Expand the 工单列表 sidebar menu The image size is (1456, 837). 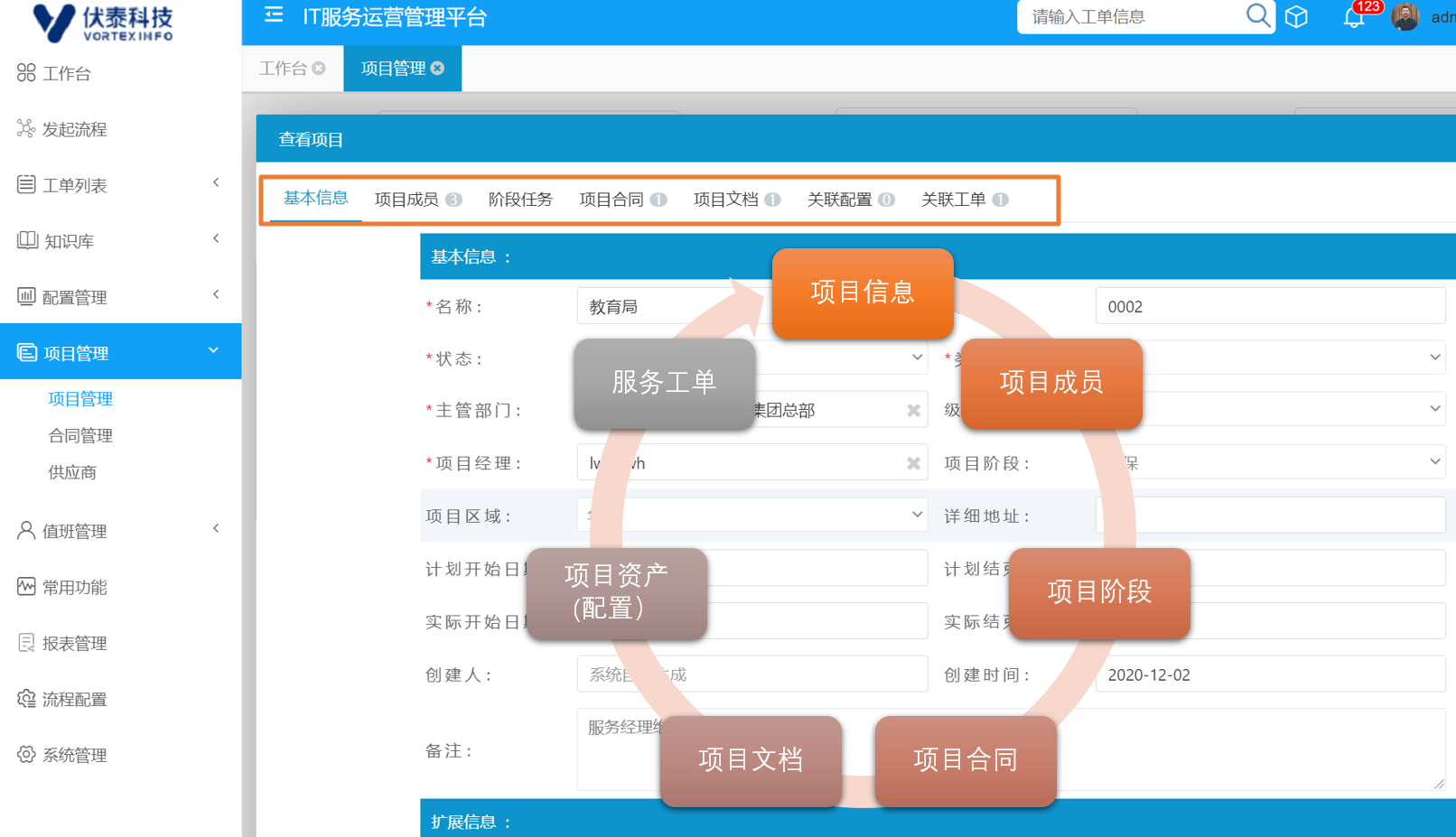coord(216,183)
